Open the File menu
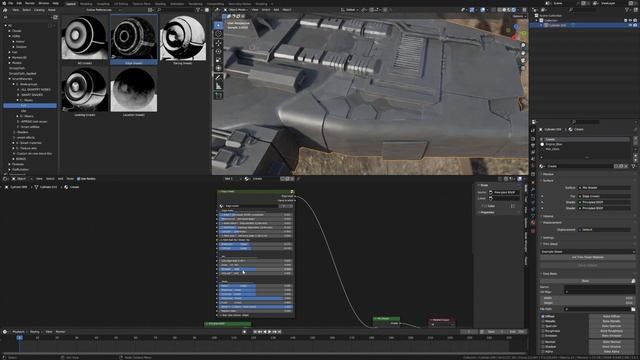 11,3
